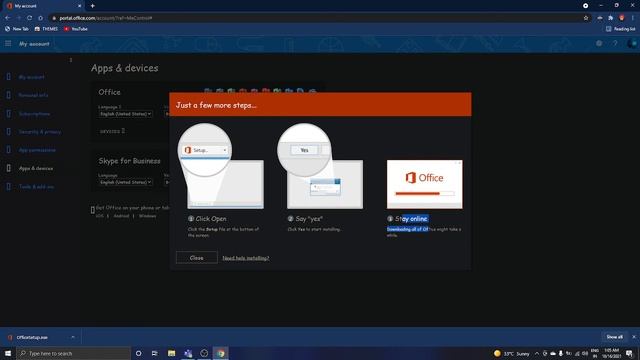The height and width of the screenshot is (360, 640).
Task: Open the Windows Start menu
Action: pyautogui.click(x=8, y=353)
